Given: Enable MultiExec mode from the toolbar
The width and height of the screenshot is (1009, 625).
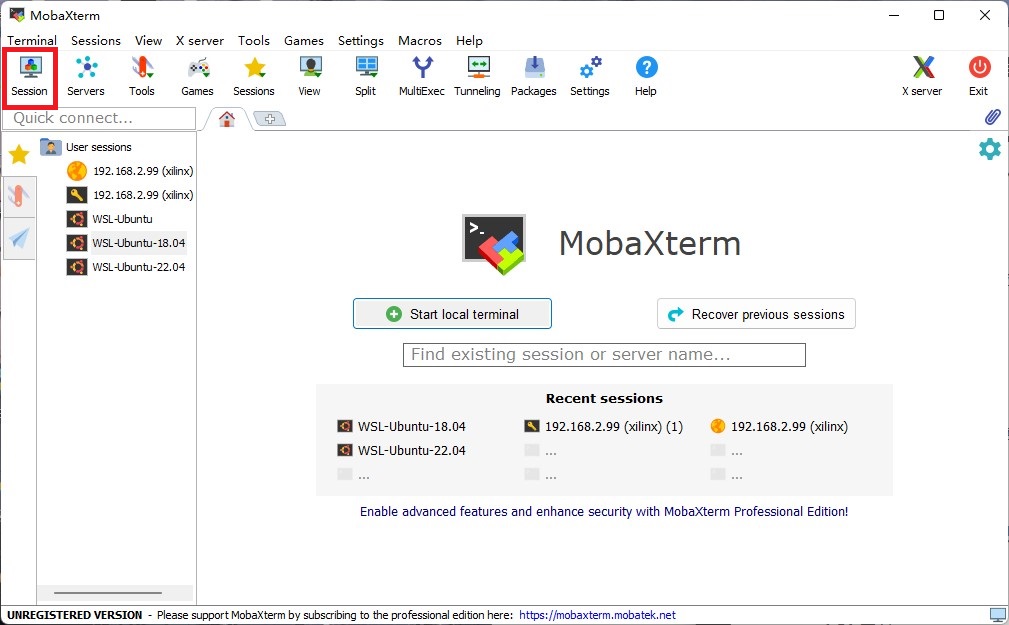Looking at the screenshot, I should [421, 77].
